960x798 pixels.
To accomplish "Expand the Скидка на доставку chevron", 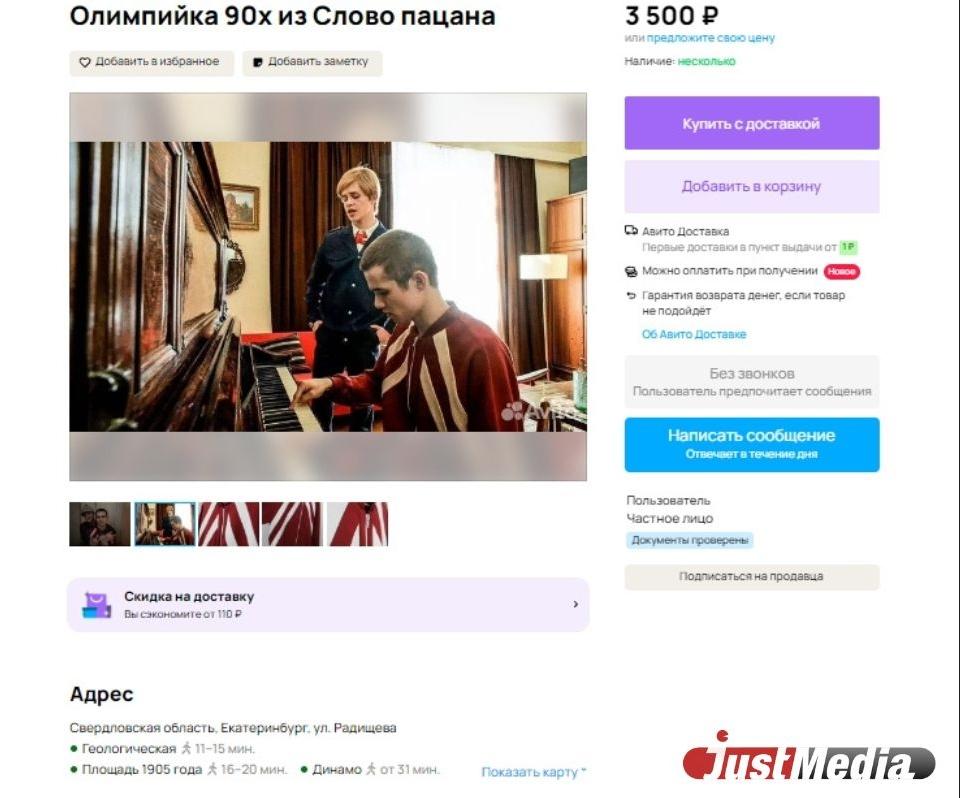I will [x=576, y=604].
